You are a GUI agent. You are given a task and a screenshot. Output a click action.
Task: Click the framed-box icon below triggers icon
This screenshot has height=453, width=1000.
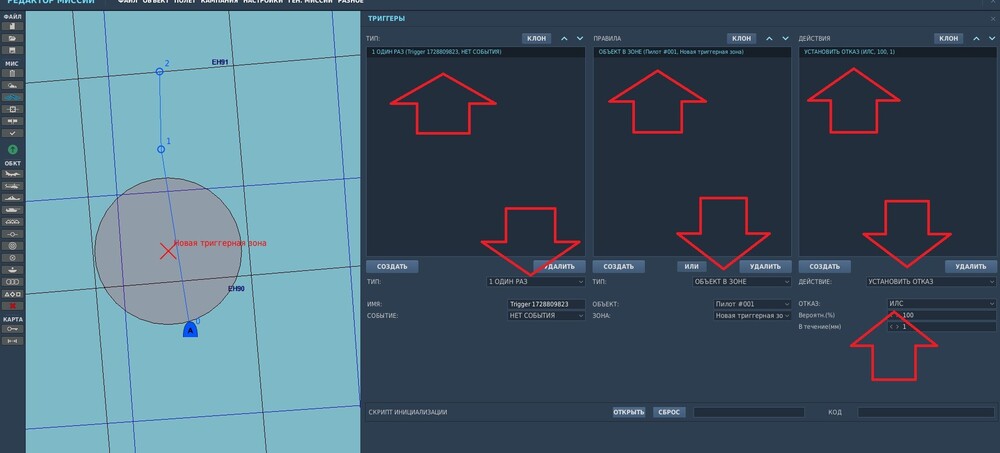pyautogui.click(x=13, y=109)
